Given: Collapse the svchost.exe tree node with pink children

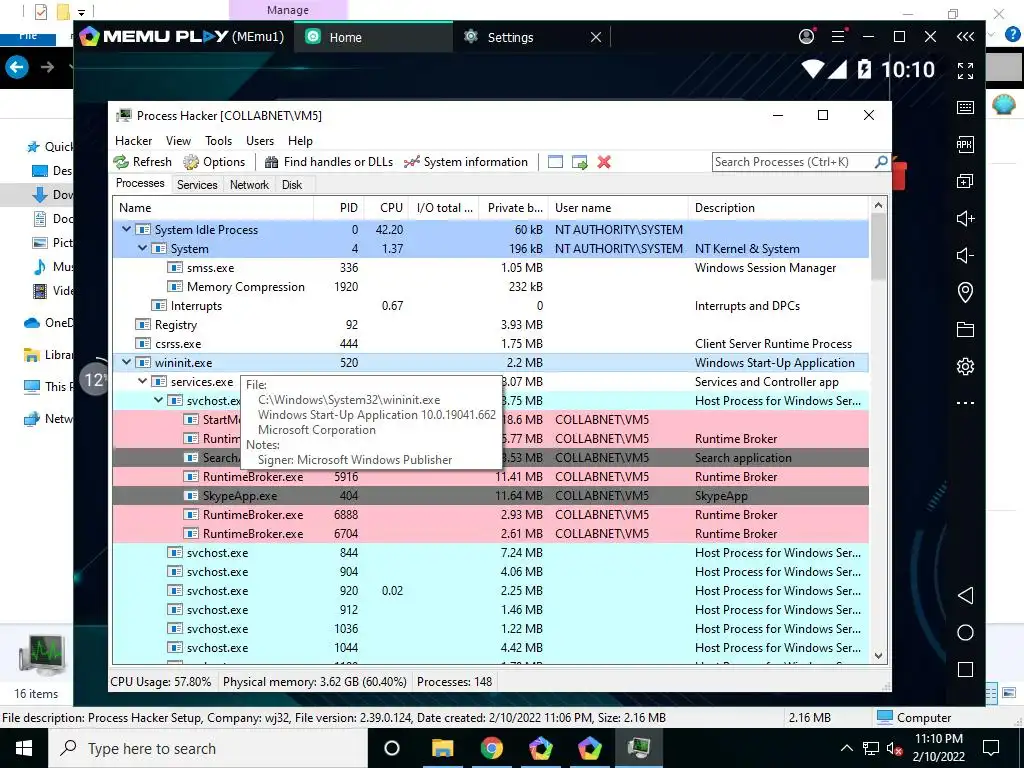Looking at the screenshot, I should (158, 400).
